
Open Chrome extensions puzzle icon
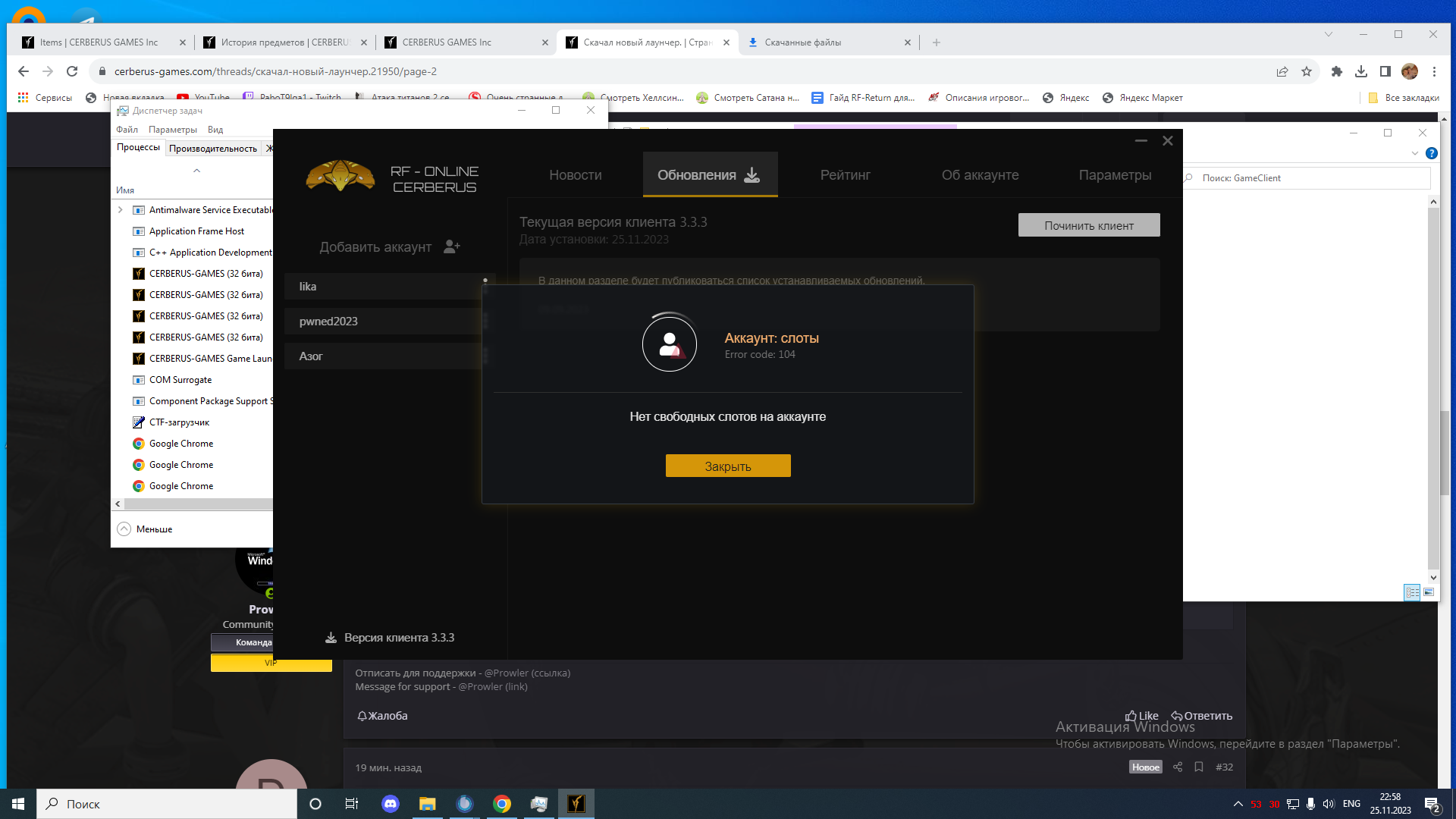1337,71
